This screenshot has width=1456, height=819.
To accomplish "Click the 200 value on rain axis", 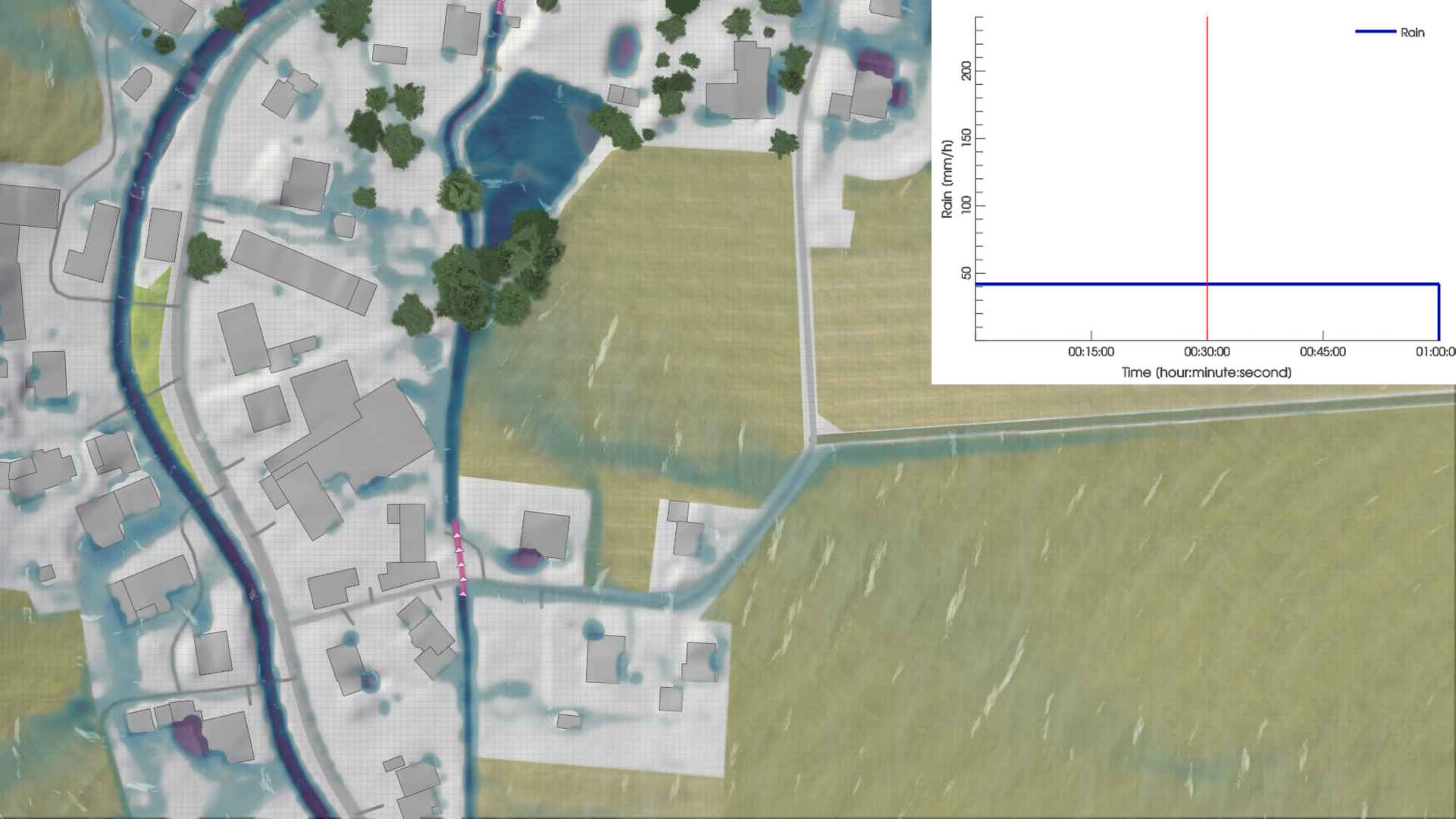I will point(966,71).
